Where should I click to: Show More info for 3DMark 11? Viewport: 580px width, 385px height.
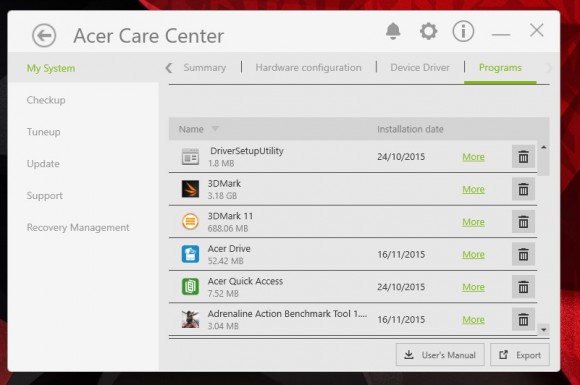473,222
